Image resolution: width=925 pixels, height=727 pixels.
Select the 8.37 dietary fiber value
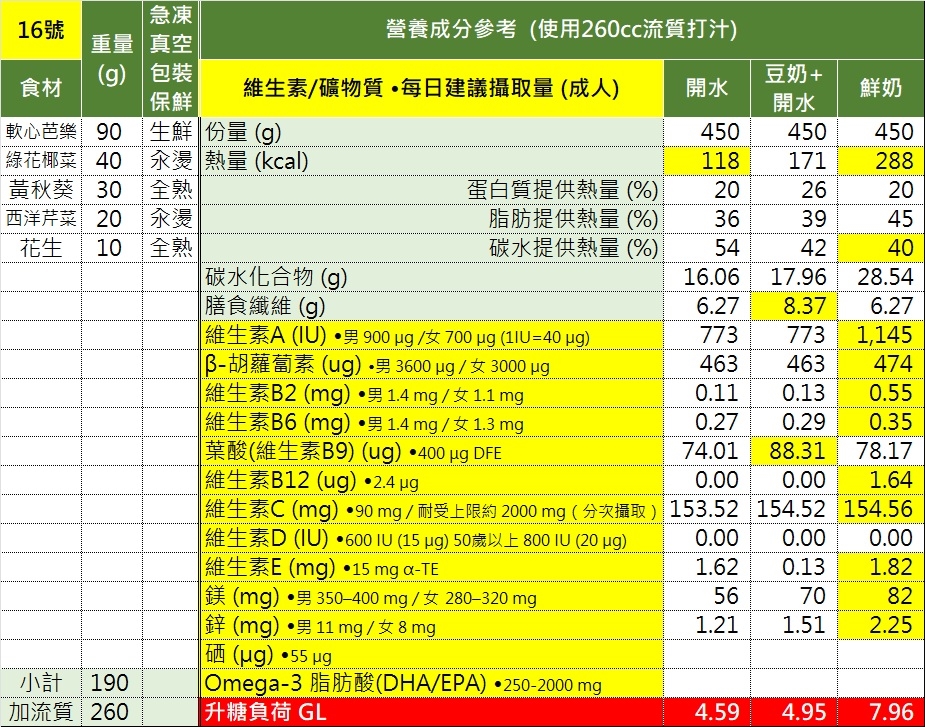[794, 306]
